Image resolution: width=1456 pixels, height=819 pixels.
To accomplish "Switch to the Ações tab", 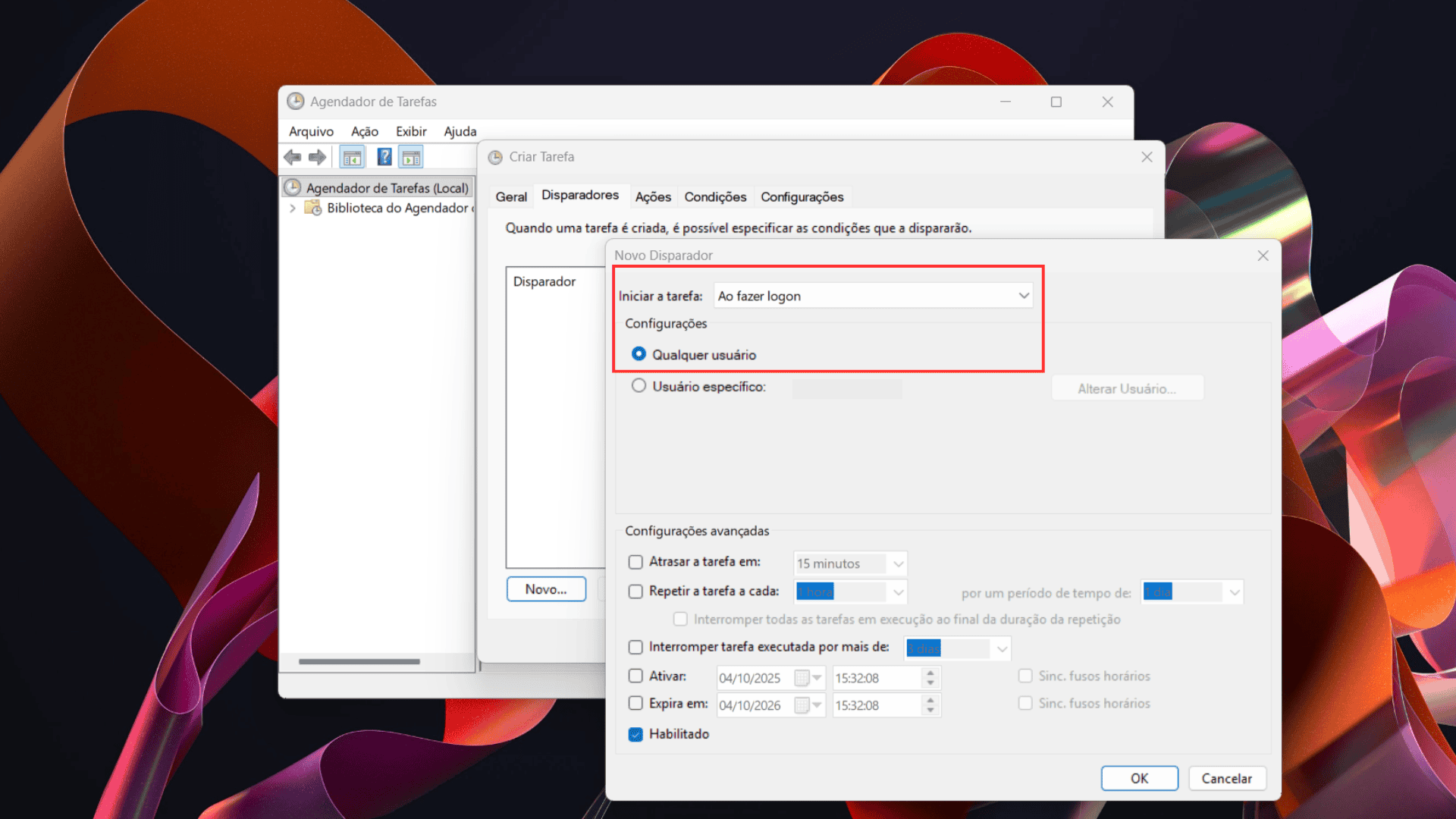I will (x=652, y=197).
